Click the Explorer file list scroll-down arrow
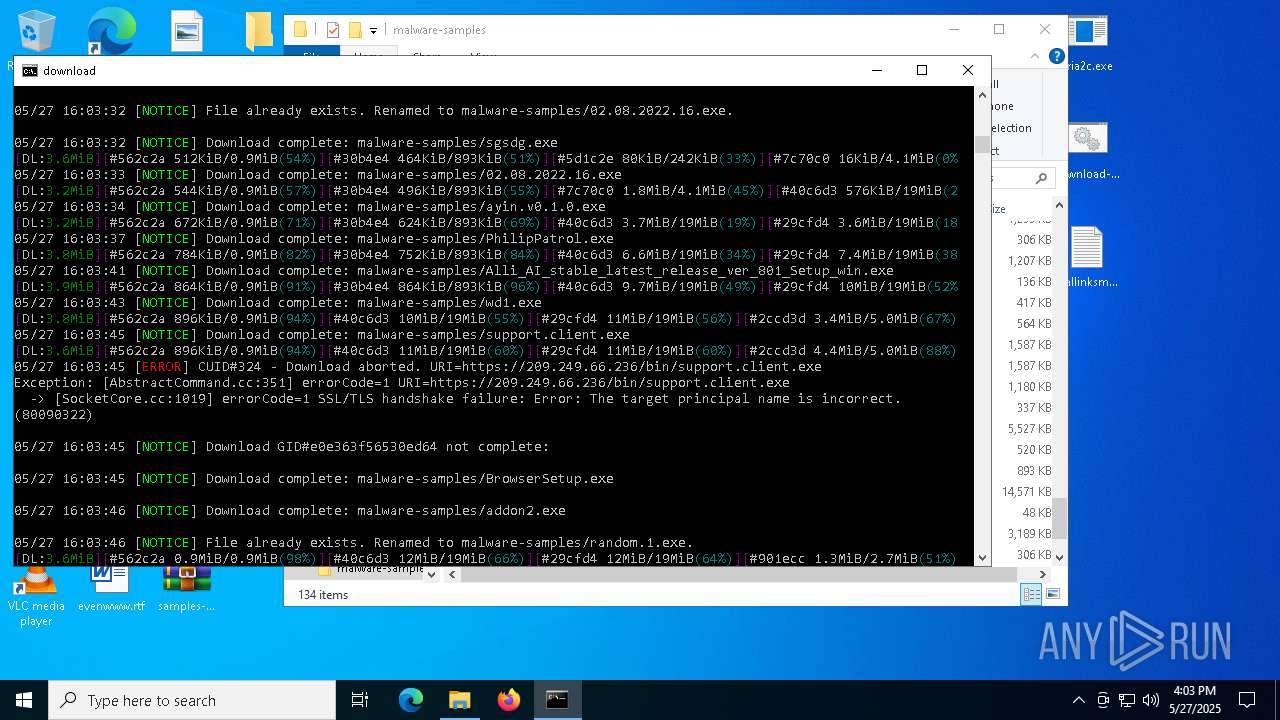Viewport: 1280px width, 720px height. (1059, 556)
